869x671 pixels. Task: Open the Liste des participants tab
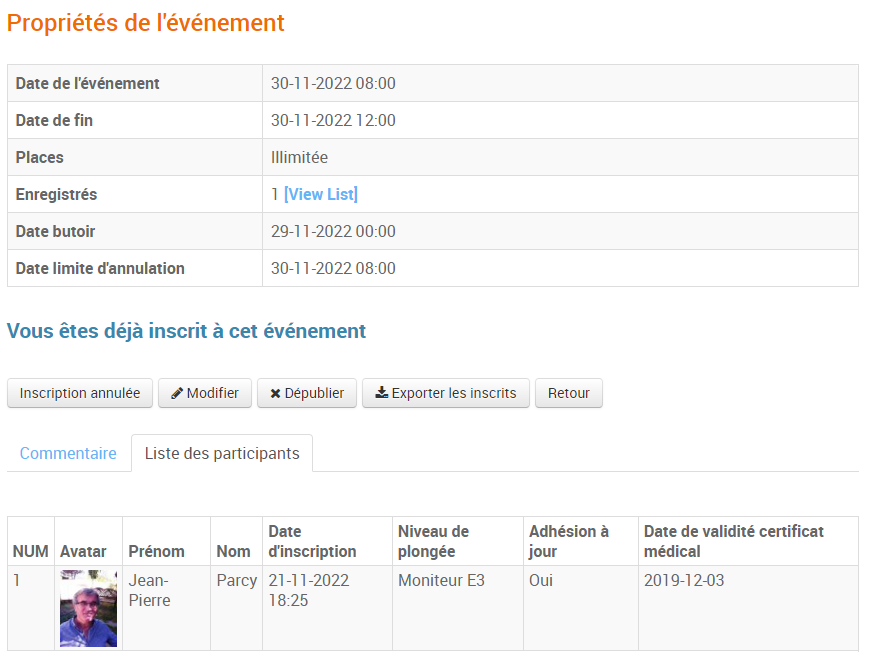[x=222, y=453]
